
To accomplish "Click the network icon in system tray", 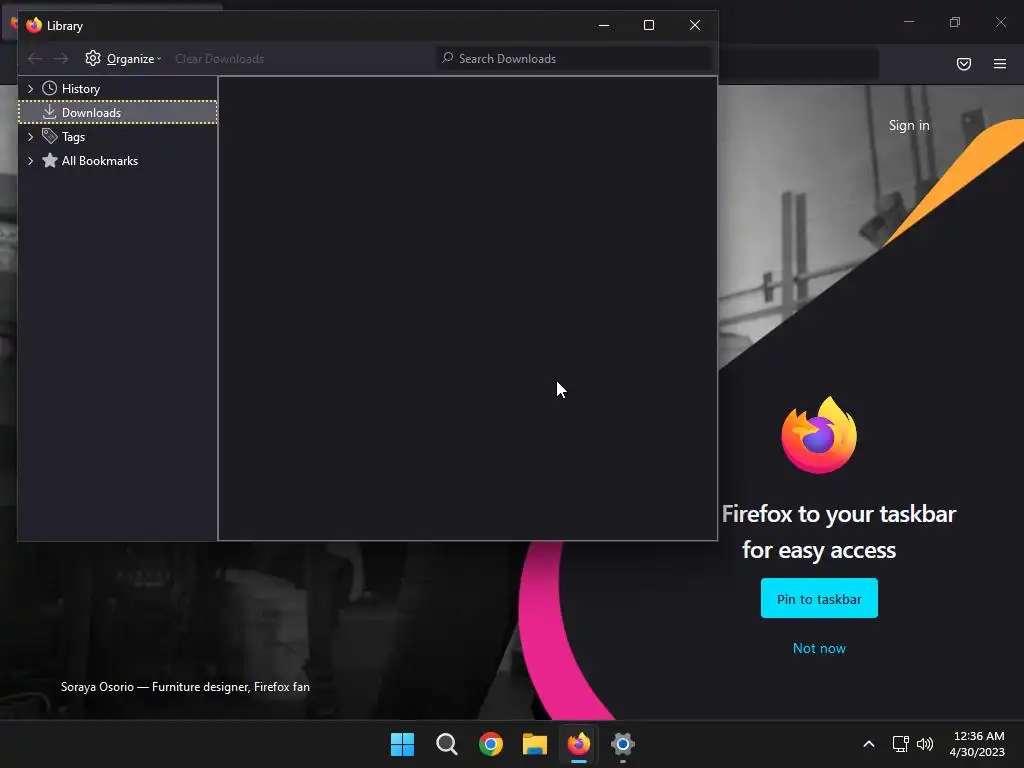I will point(901,744).
